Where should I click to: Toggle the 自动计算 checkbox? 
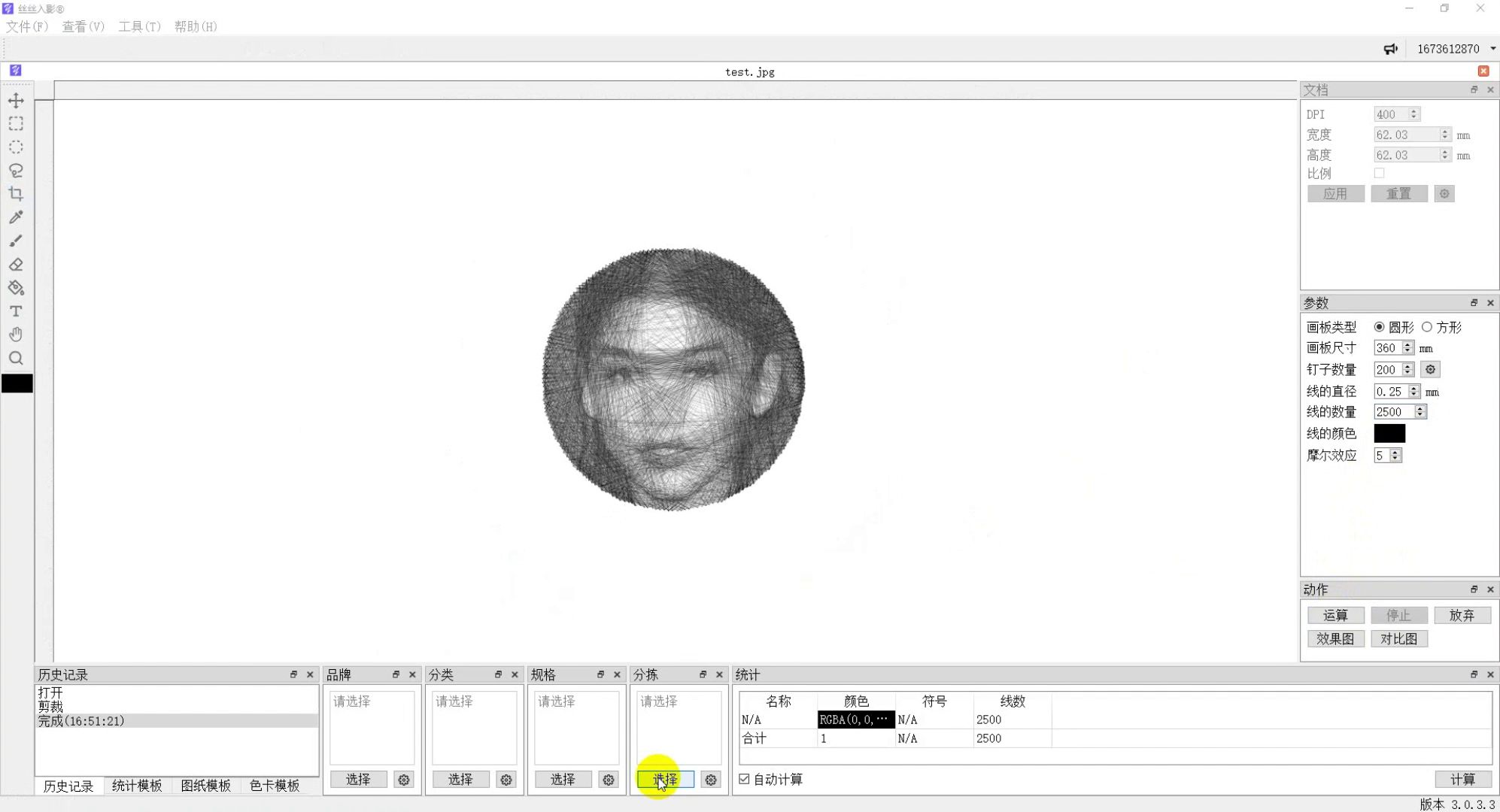pyautogui.click(x=745, y=779)
